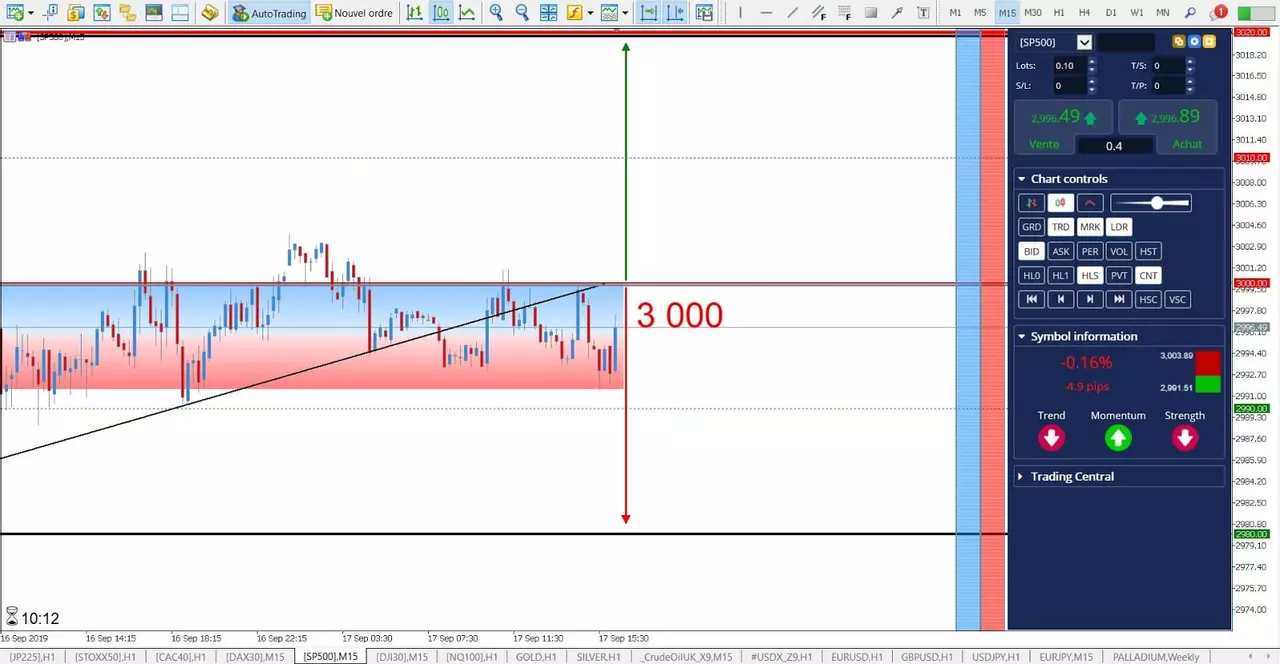The height and width of the screenshot is (664, 1280).
Task: Click the Lots input field
Action: 1068,65
